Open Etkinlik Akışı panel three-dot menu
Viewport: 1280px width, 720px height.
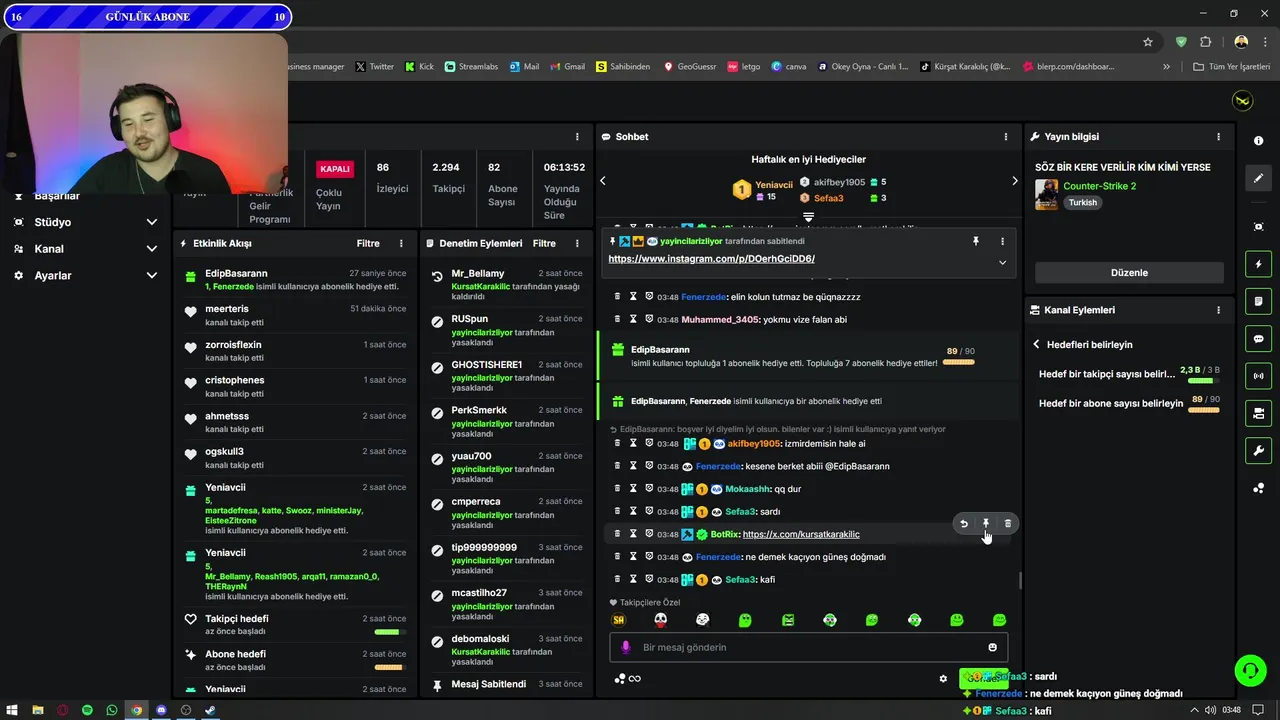401,243
